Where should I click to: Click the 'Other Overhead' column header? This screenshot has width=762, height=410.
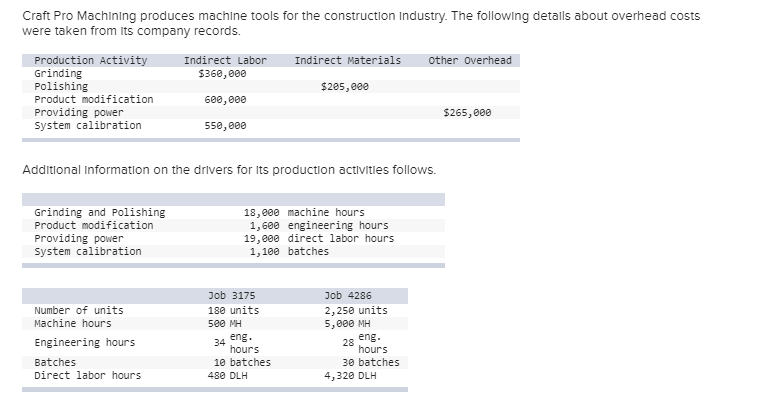point(470,60)
